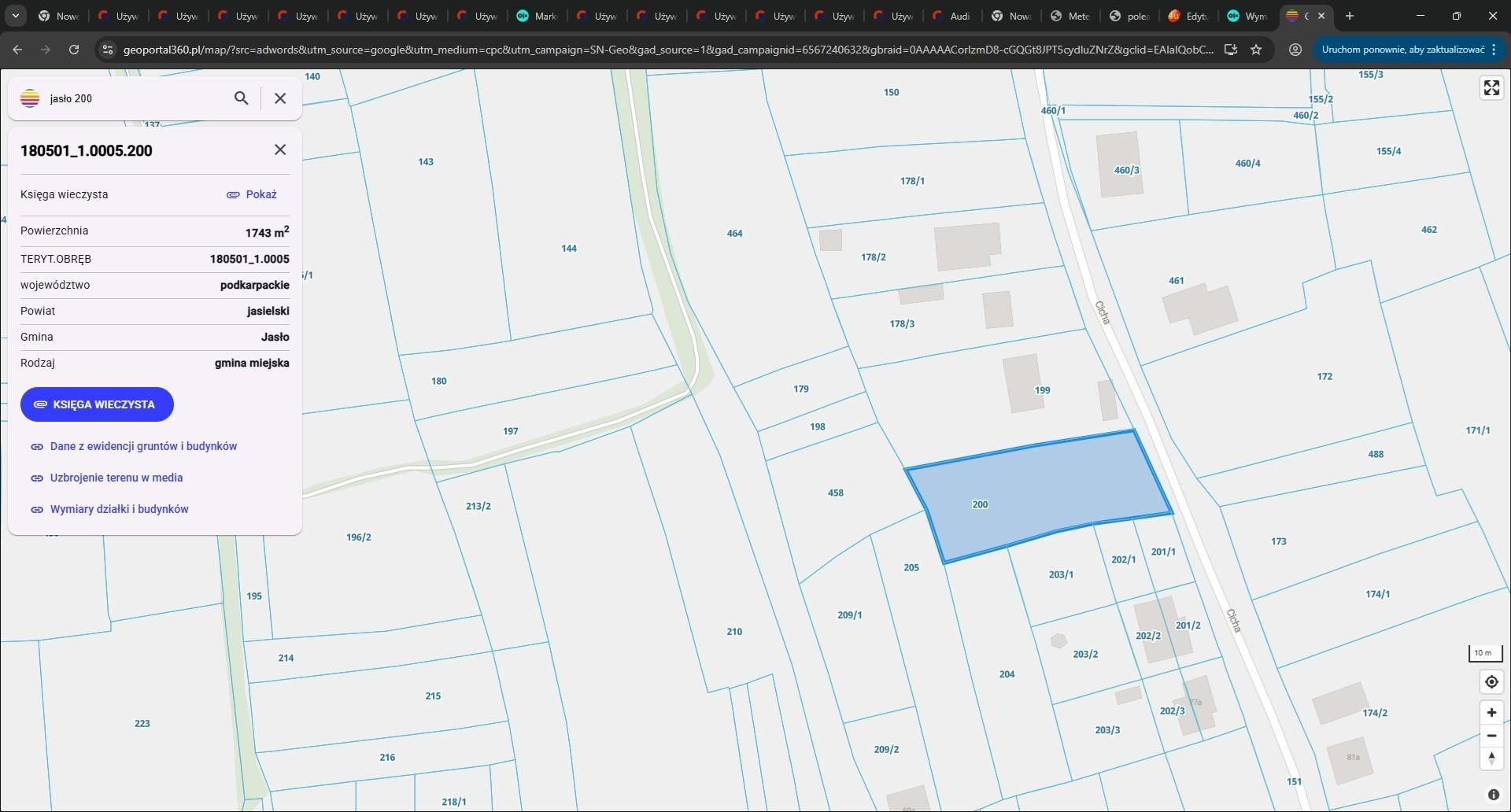Clear the search box with the X icon
This screenshot has width=1511, height=812.
(x=280, y=98)
